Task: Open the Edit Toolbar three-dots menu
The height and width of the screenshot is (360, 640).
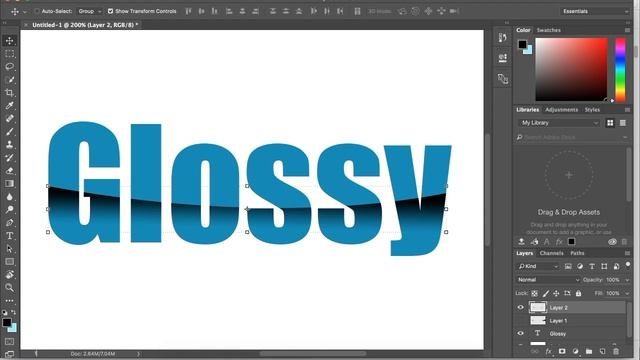Action: [x=9, y=301]
